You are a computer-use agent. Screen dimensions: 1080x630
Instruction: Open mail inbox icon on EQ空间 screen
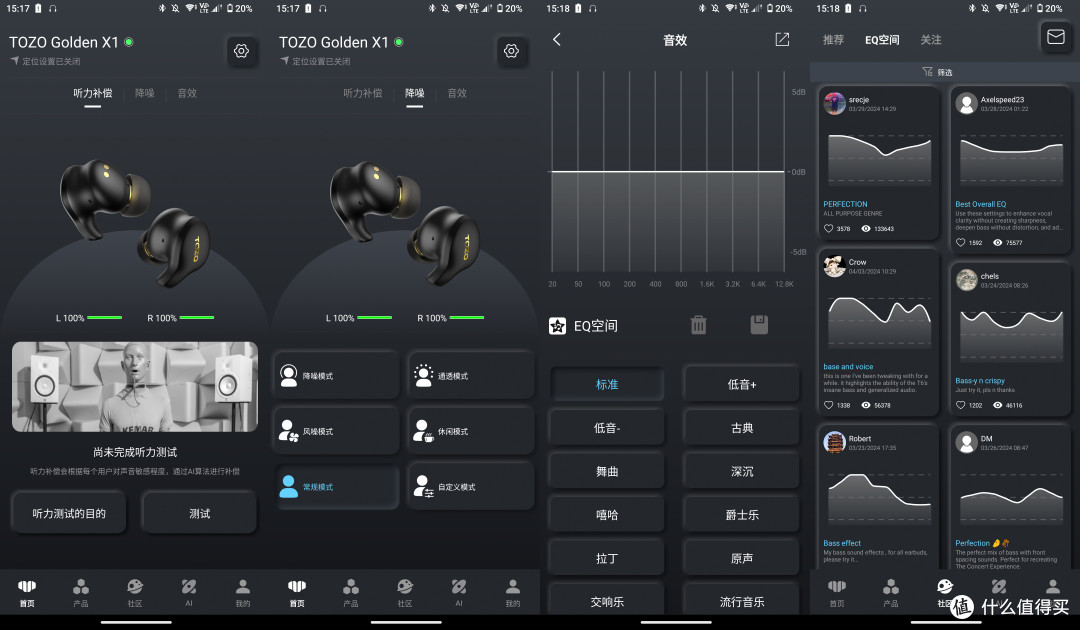point(1056,36)
